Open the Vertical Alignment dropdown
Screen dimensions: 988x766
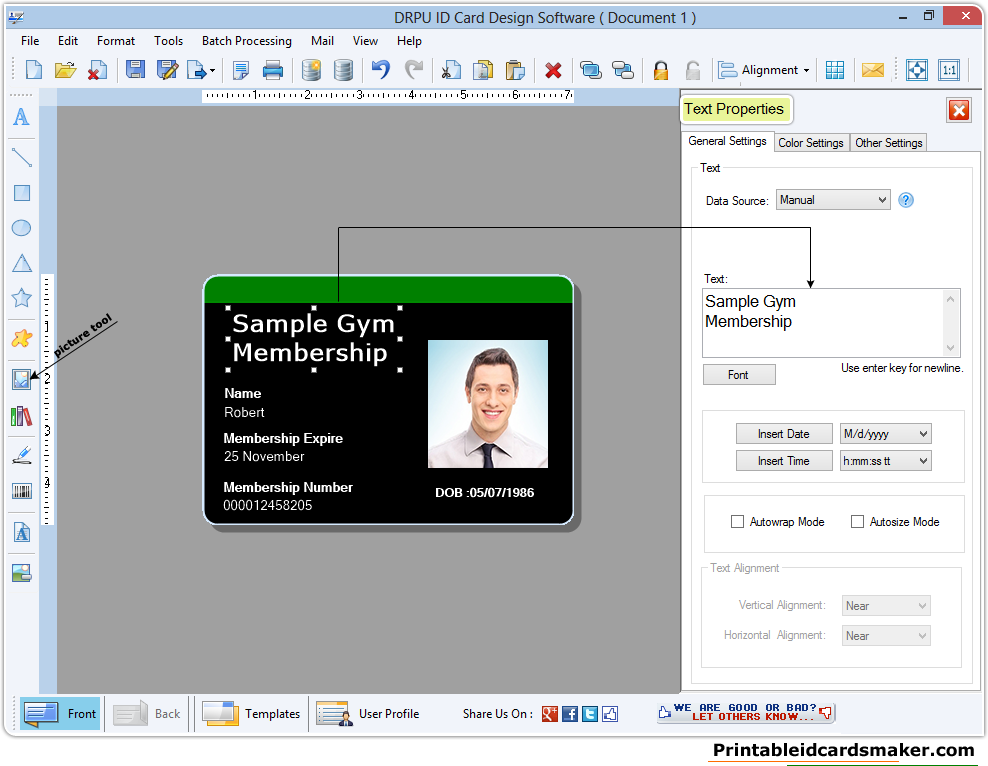pos(885,605)
